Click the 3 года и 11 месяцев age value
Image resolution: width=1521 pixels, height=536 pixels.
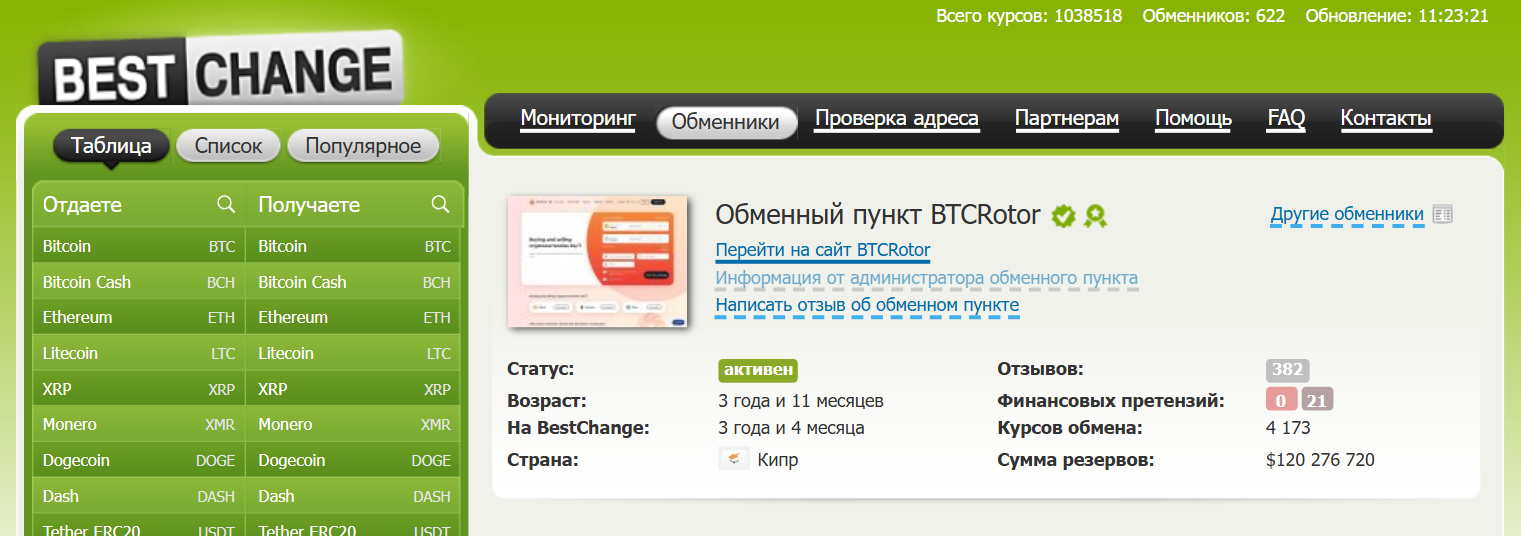pyautogui.click(x=801, y=401)
